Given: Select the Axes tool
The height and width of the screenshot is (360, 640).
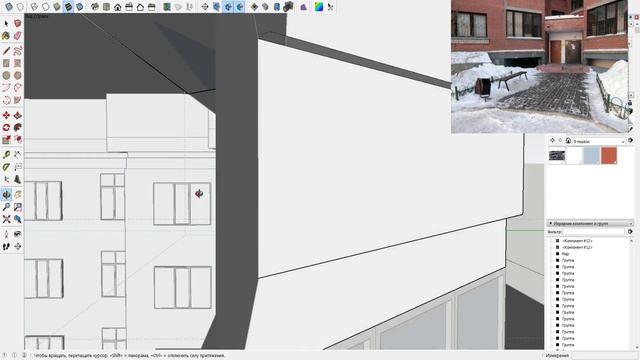Looking at the screenshot, I should [6, 179].
